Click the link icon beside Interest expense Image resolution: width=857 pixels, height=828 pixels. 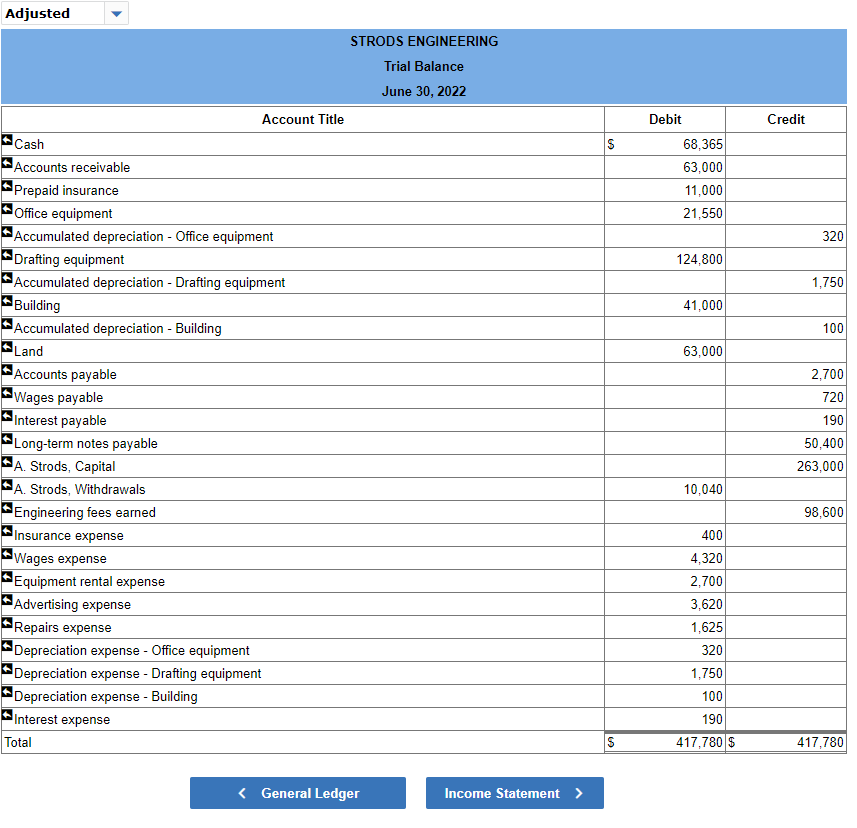(6, 716)
